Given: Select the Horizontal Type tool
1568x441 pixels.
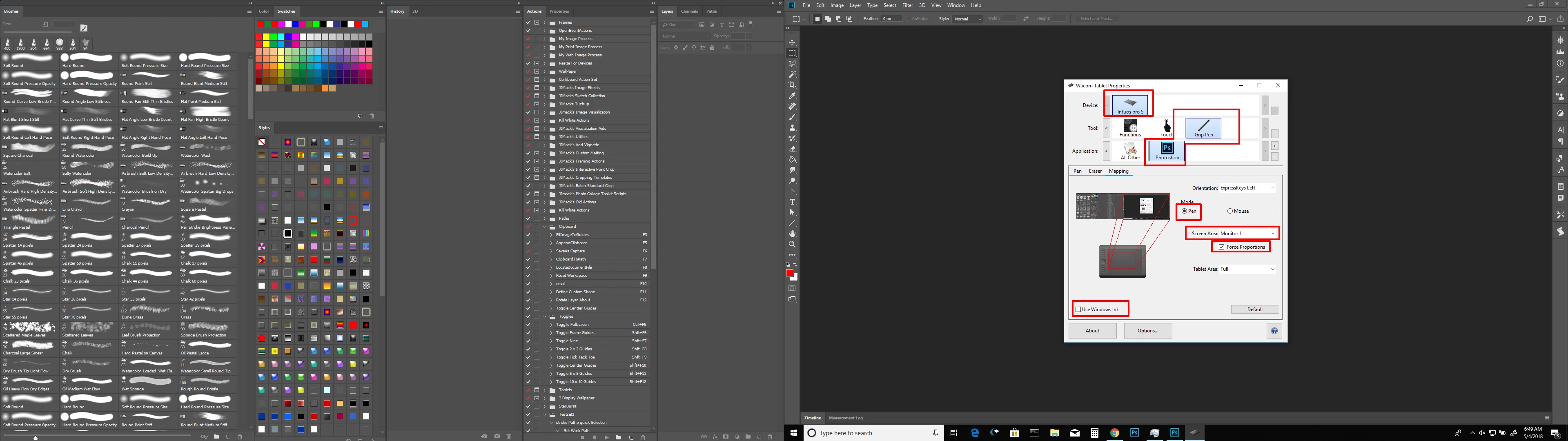Looking at the screenshot, I should pos(792,202).
